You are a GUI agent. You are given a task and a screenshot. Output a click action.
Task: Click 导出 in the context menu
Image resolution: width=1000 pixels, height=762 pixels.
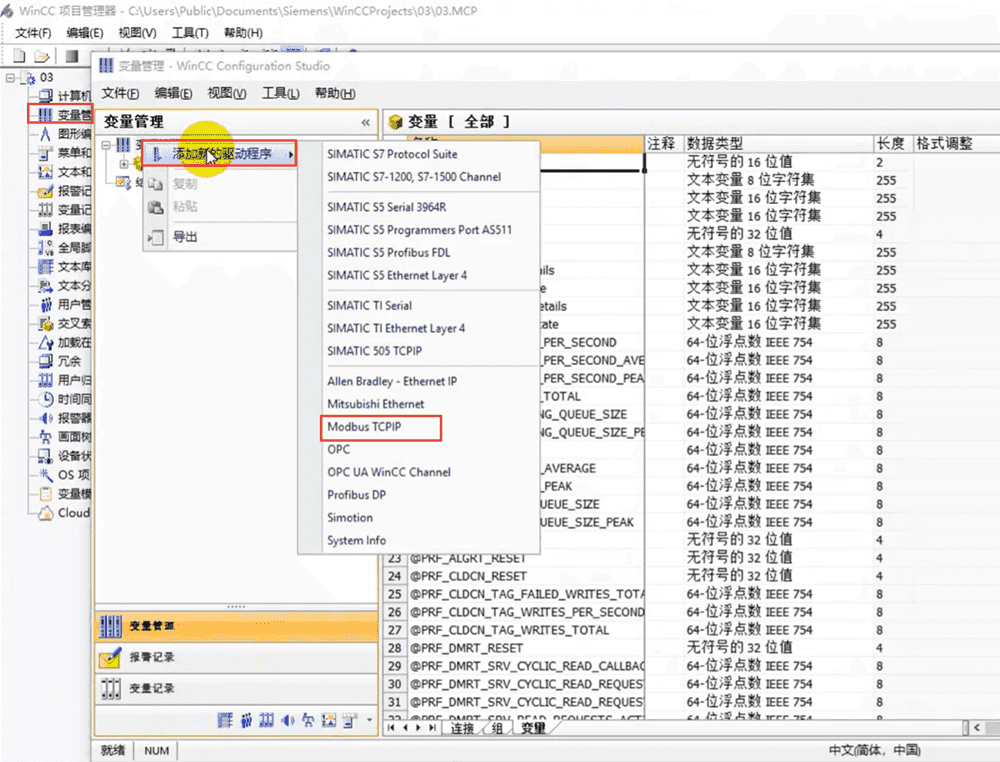(x=185, y=237)
